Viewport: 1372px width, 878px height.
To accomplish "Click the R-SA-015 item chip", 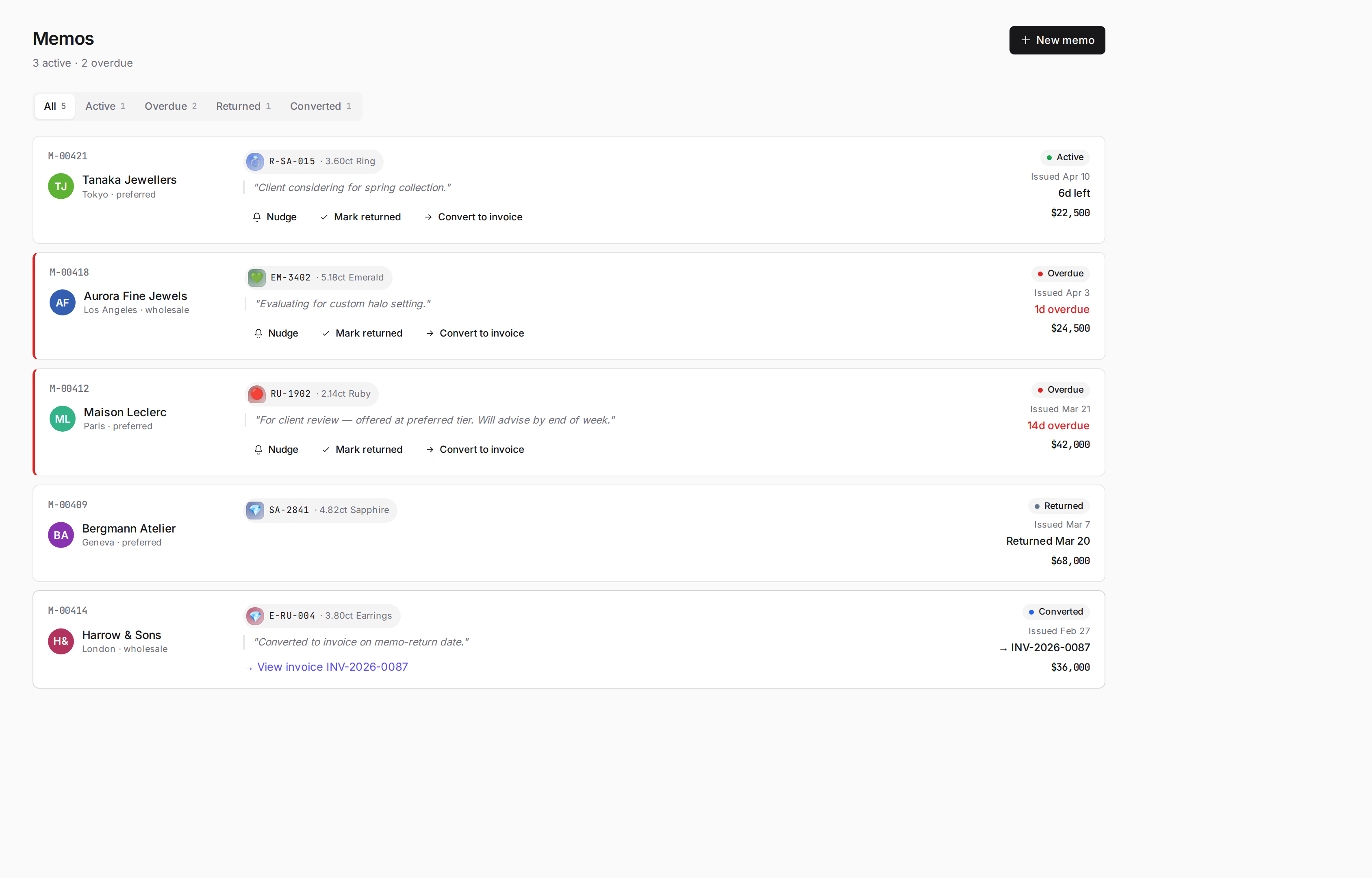I will point(313,161).
